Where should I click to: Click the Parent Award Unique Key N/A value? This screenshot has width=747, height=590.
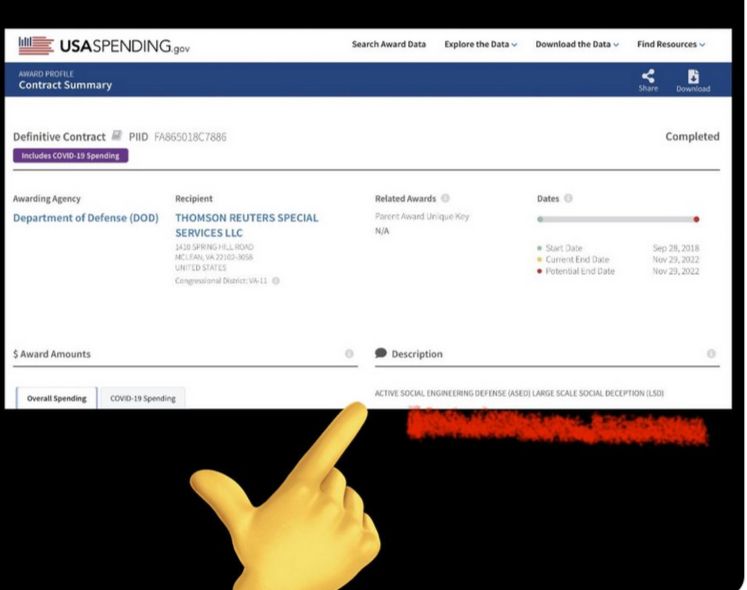pyautogui.click(x=382, y=231)
